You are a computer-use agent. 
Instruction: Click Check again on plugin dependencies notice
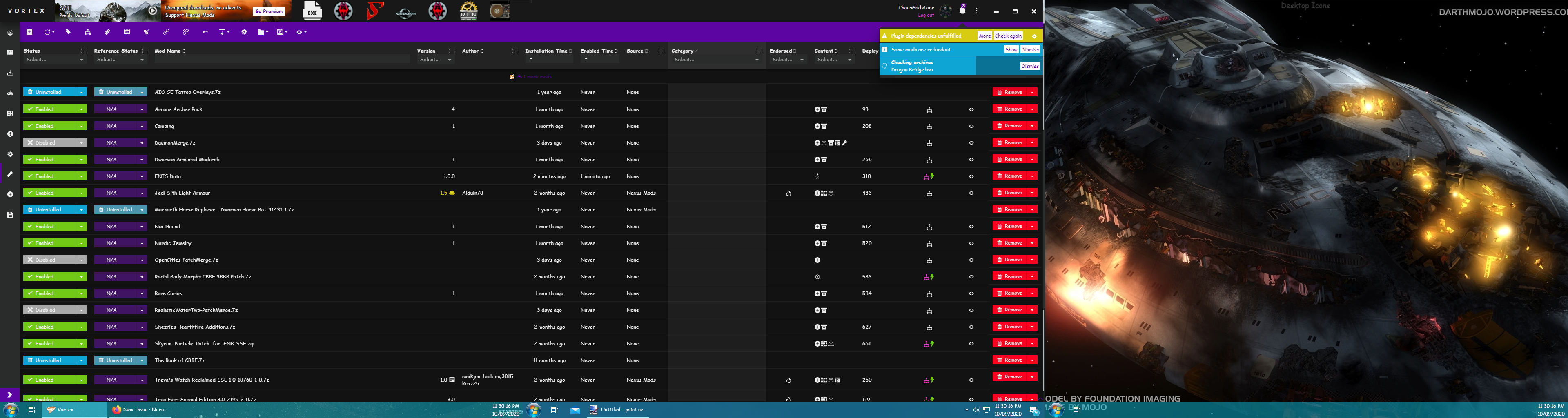point(1008,36)
